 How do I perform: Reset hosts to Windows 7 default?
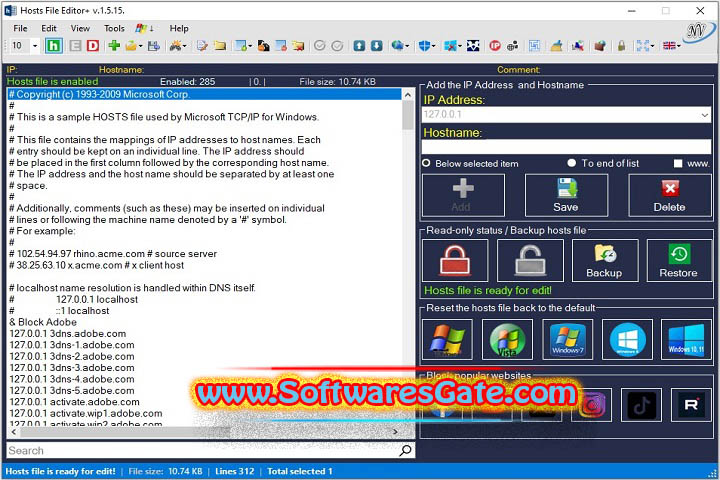coord(568,339)
